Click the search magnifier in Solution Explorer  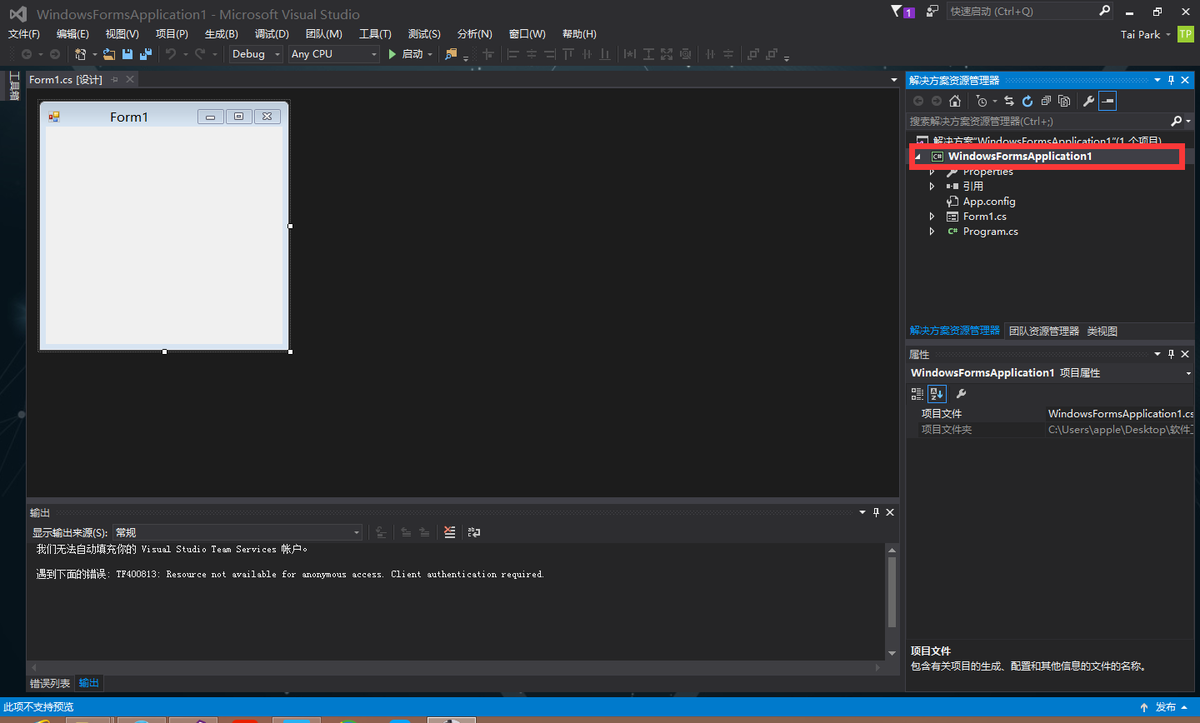[1176, 121]
